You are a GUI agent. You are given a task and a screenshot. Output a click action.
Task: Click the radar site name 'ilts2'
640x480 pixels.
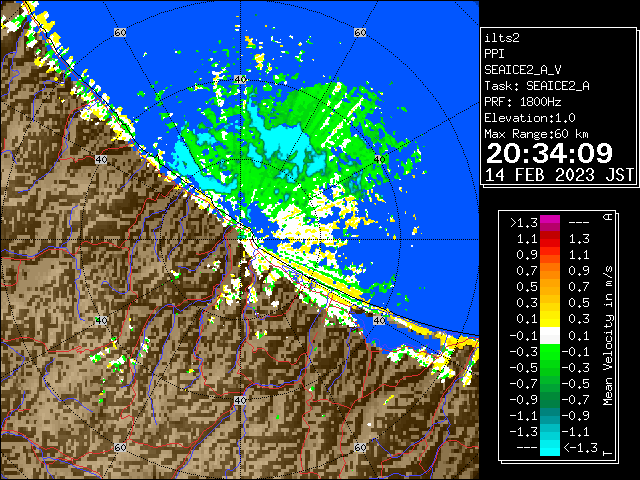[502, 38]
